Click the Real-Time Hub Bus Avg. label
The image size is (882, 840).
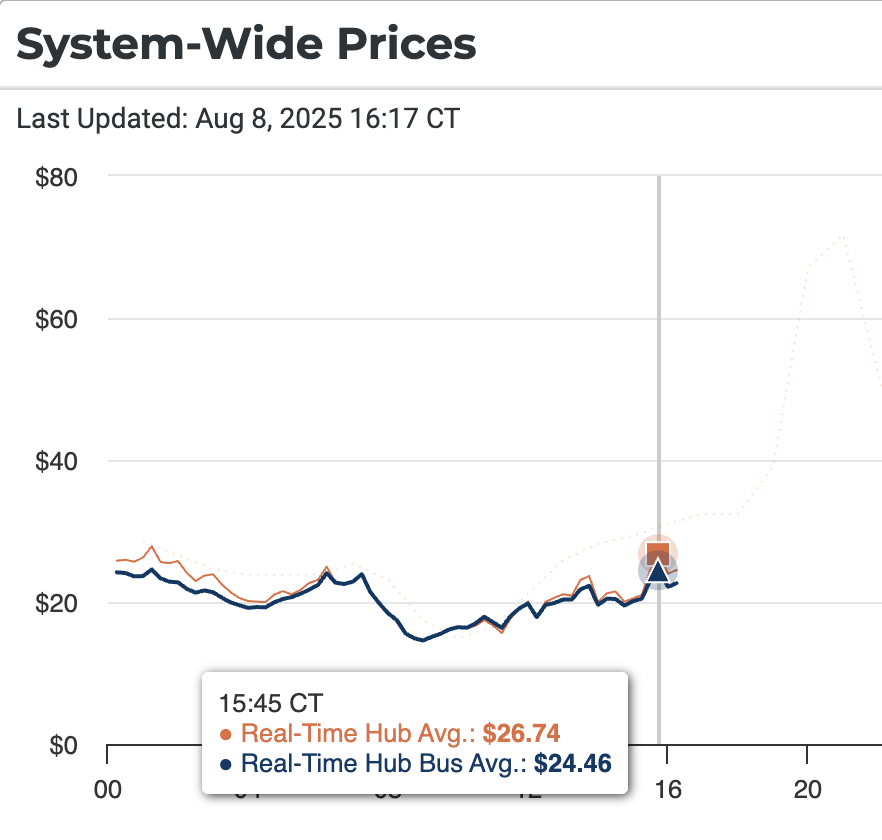(385, 765)
